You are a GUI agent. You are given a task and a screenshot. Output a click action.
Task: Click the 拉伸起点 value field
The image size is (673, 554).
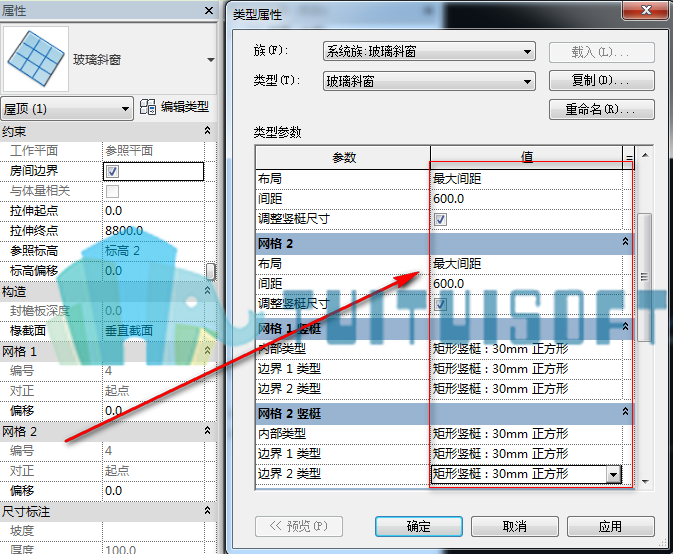click(x=153, y=211)
